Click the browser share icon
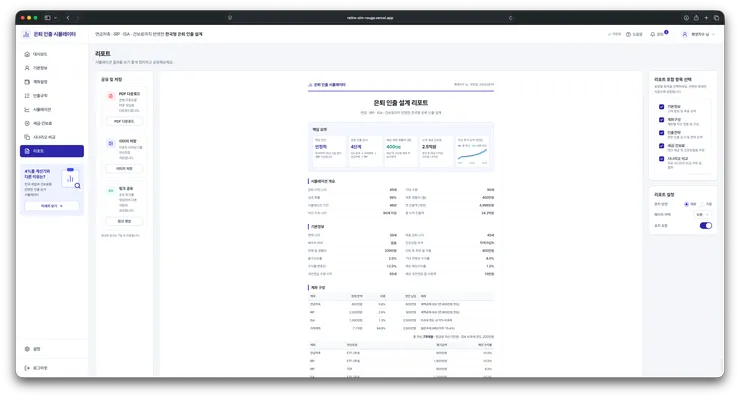This screenshot has height=398, width=740. click(696, 17)
